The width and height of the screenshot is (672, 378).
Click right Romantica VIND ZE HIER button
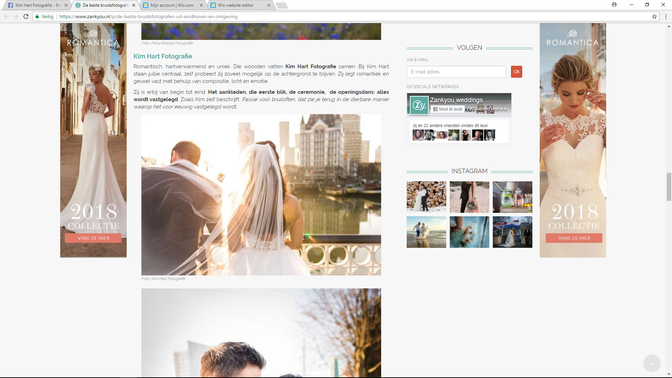(574, 238)
